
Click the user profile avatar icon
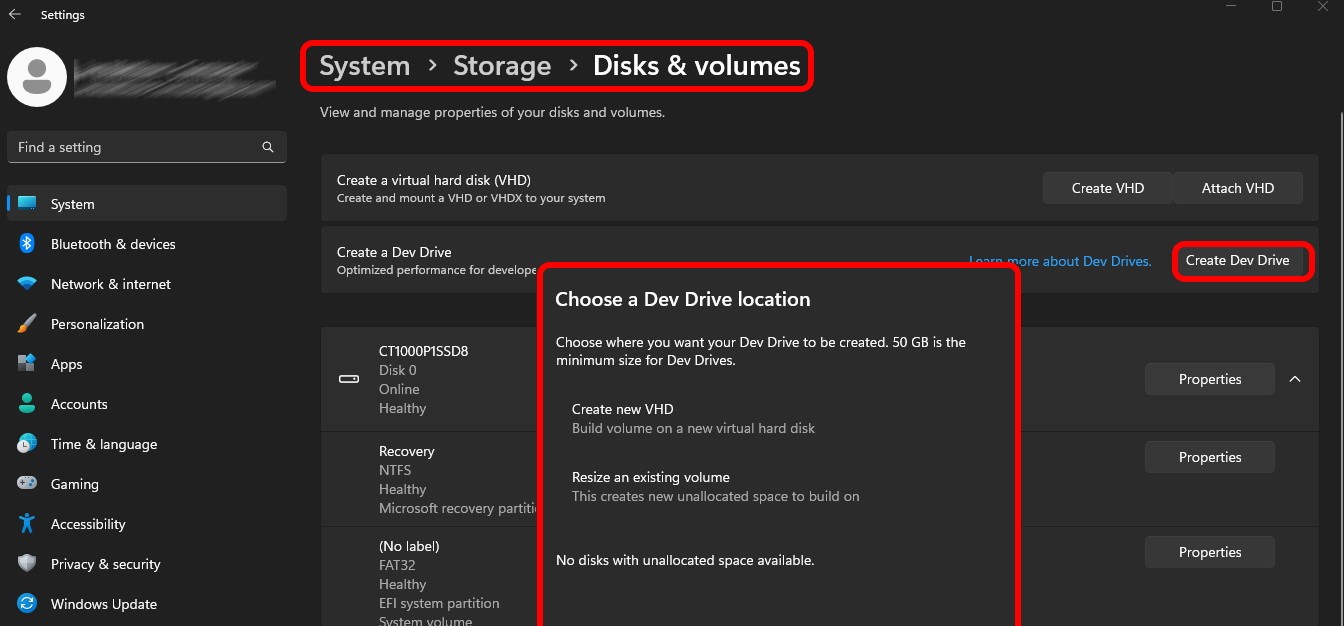coord(37,77)
